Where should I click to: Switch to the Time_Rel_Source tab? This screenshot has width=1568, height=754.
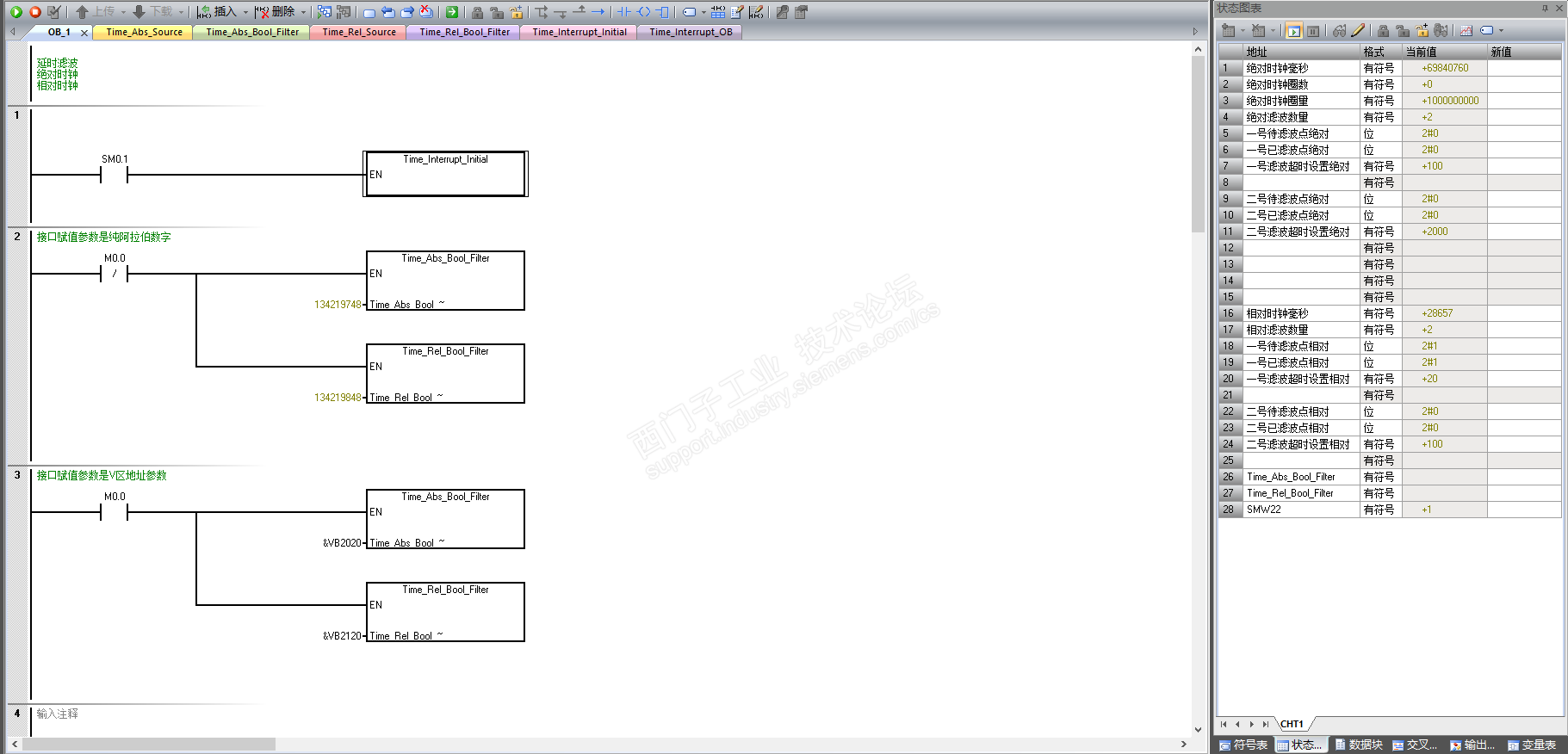359,32
